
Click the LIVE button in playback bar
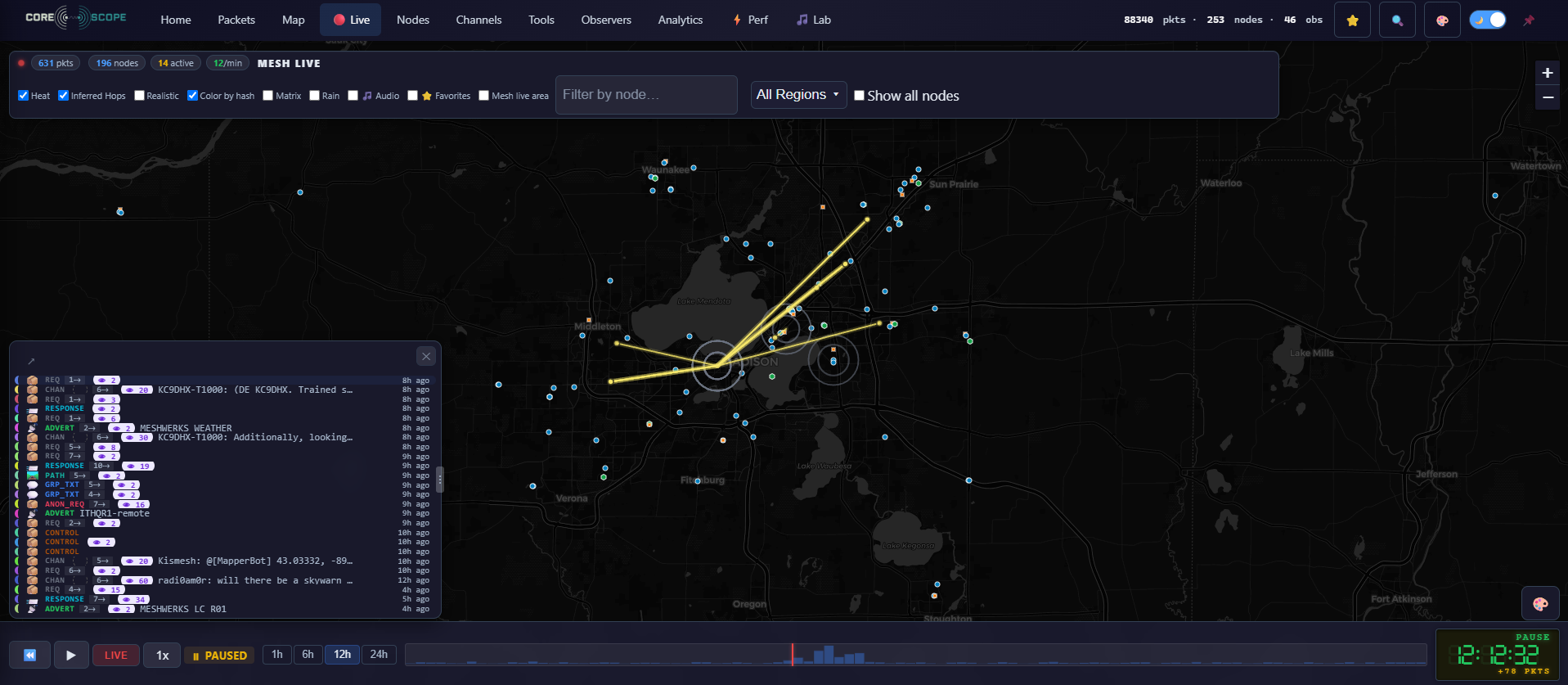coord(115,655)
